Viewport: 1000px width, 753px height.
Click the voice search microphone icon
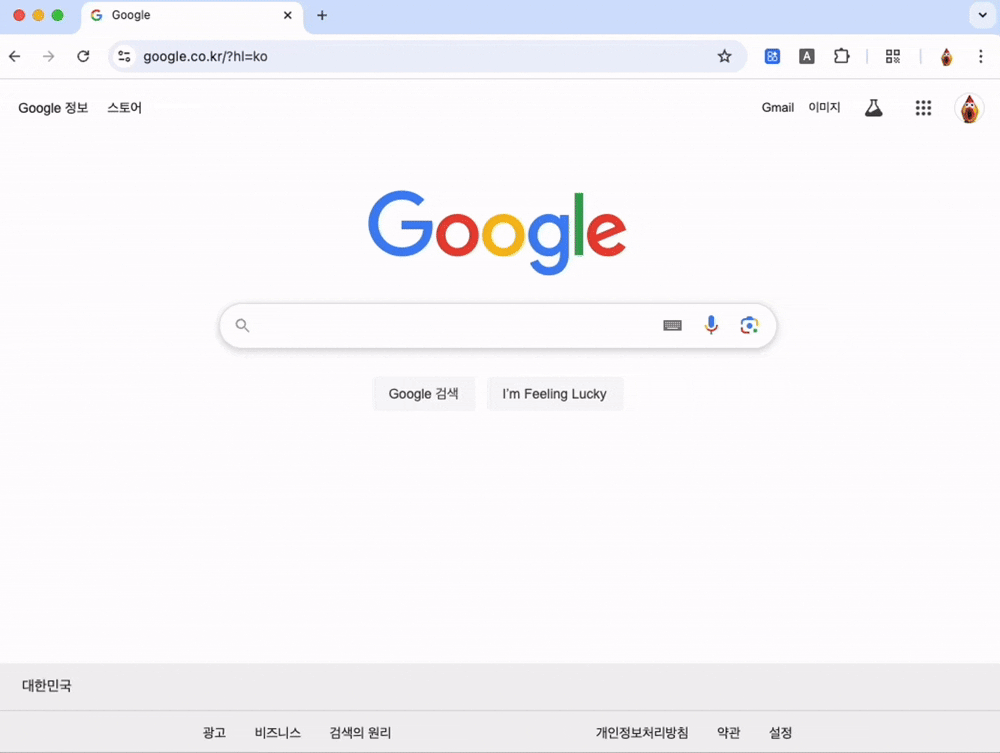click(x=710, y=325)
